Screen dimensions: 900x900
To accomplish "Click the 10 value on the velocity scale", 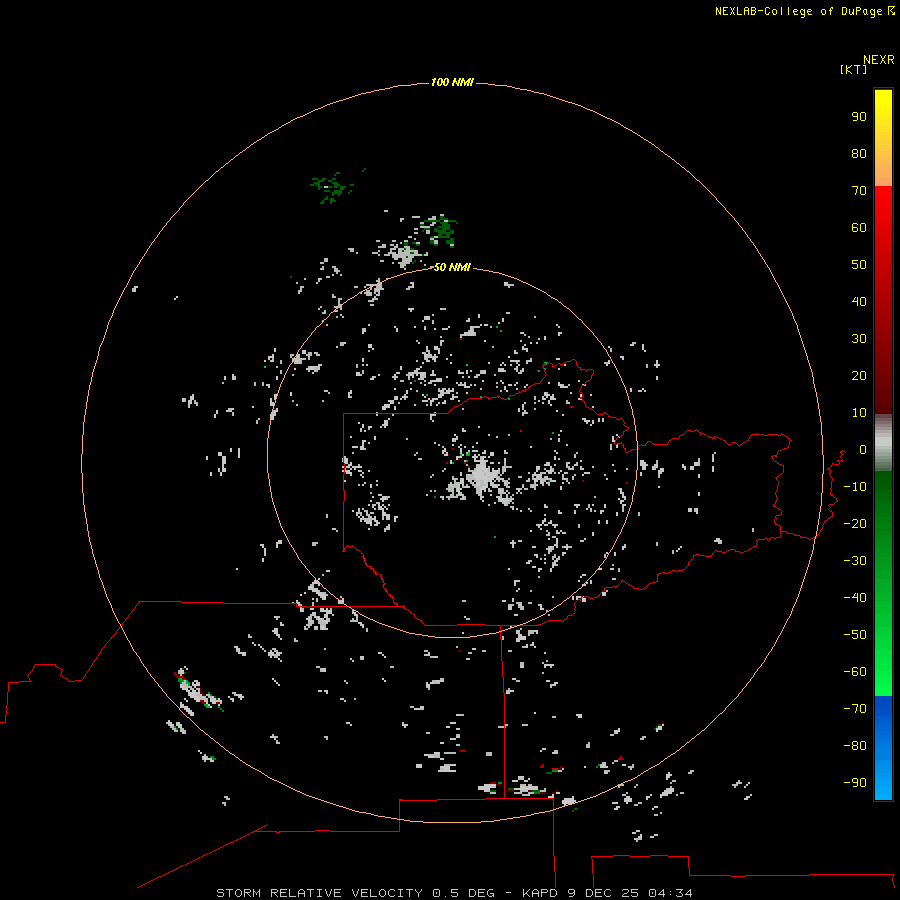I will coord(859,413).
